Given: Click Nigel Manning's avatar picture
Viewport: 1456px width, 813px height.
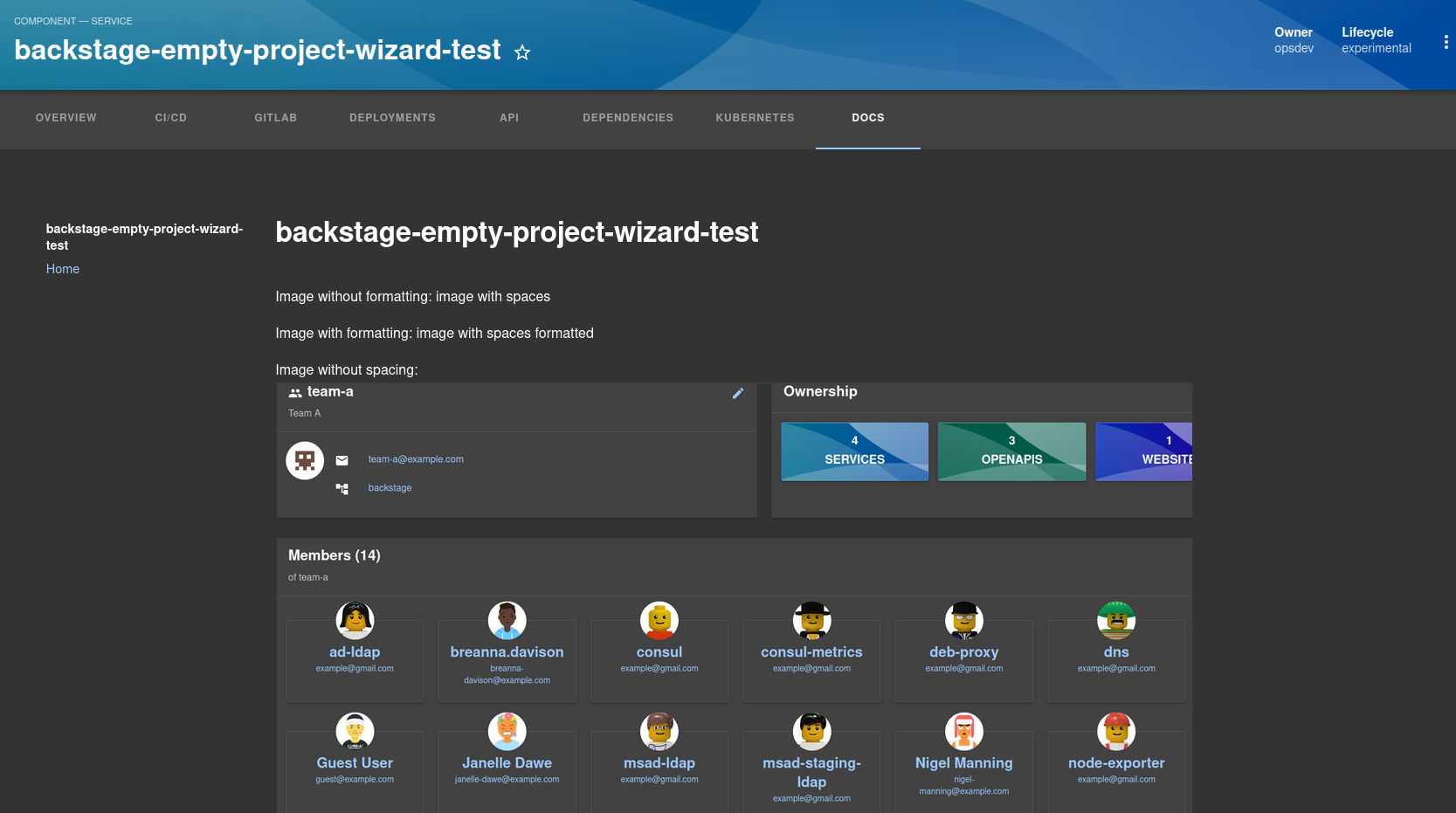Looking at the screenshot, I should click(x=963, y=732).
